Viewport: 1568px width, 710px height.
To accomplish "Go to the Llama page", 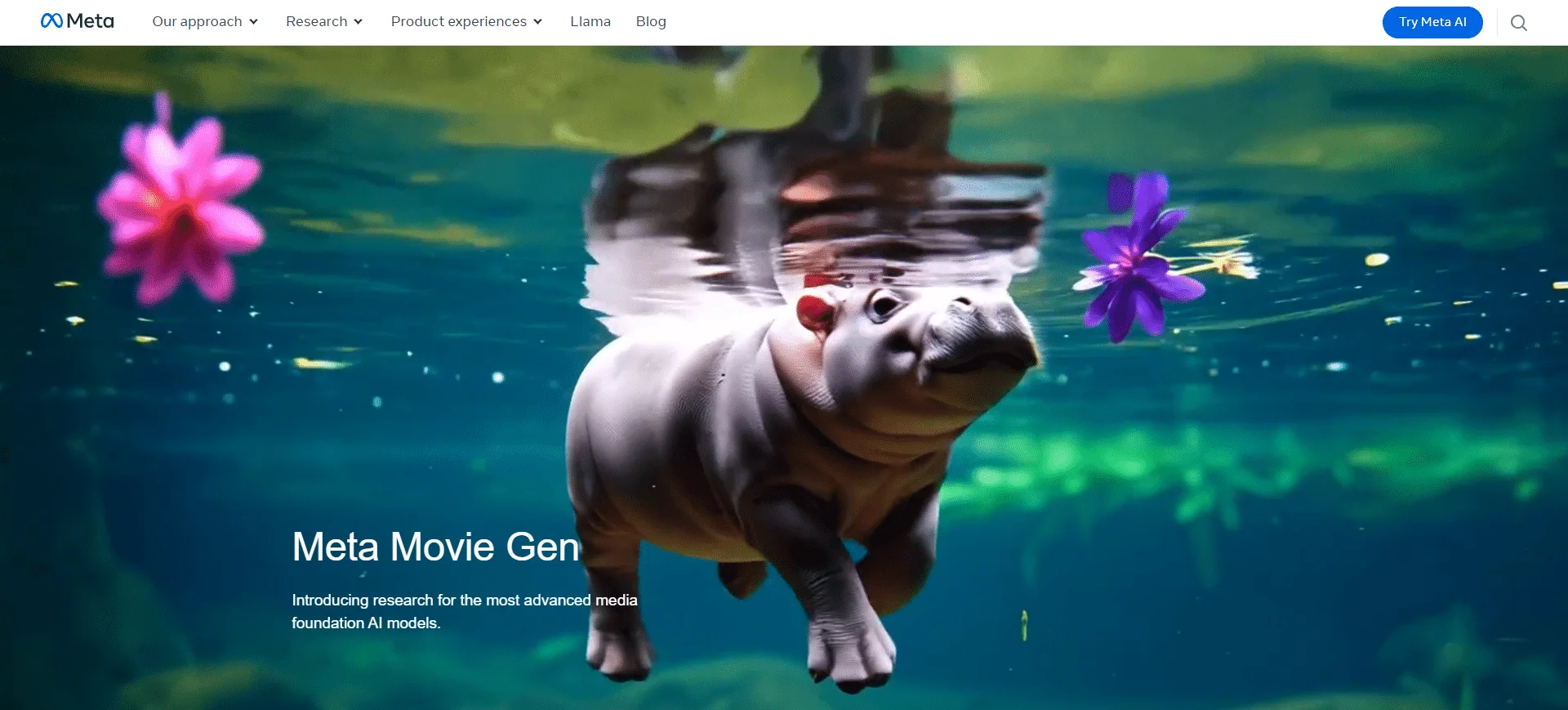I will [x=590, y=21].
